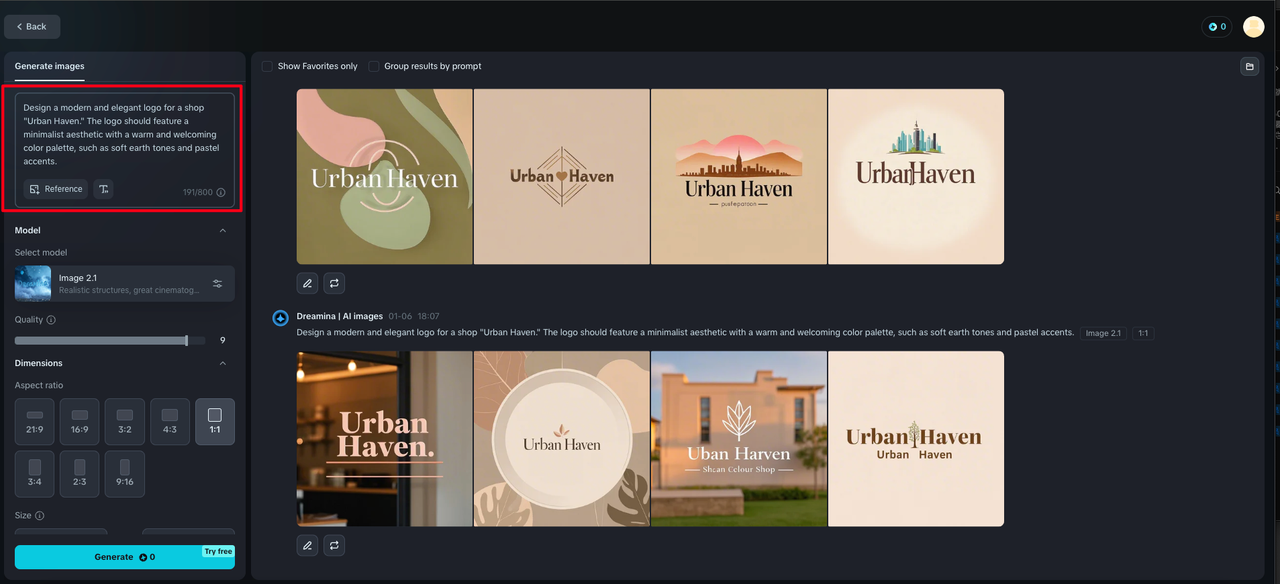1280x584 pixels.
Task: Open the user profile avatar
Action: coord(1253,27)
